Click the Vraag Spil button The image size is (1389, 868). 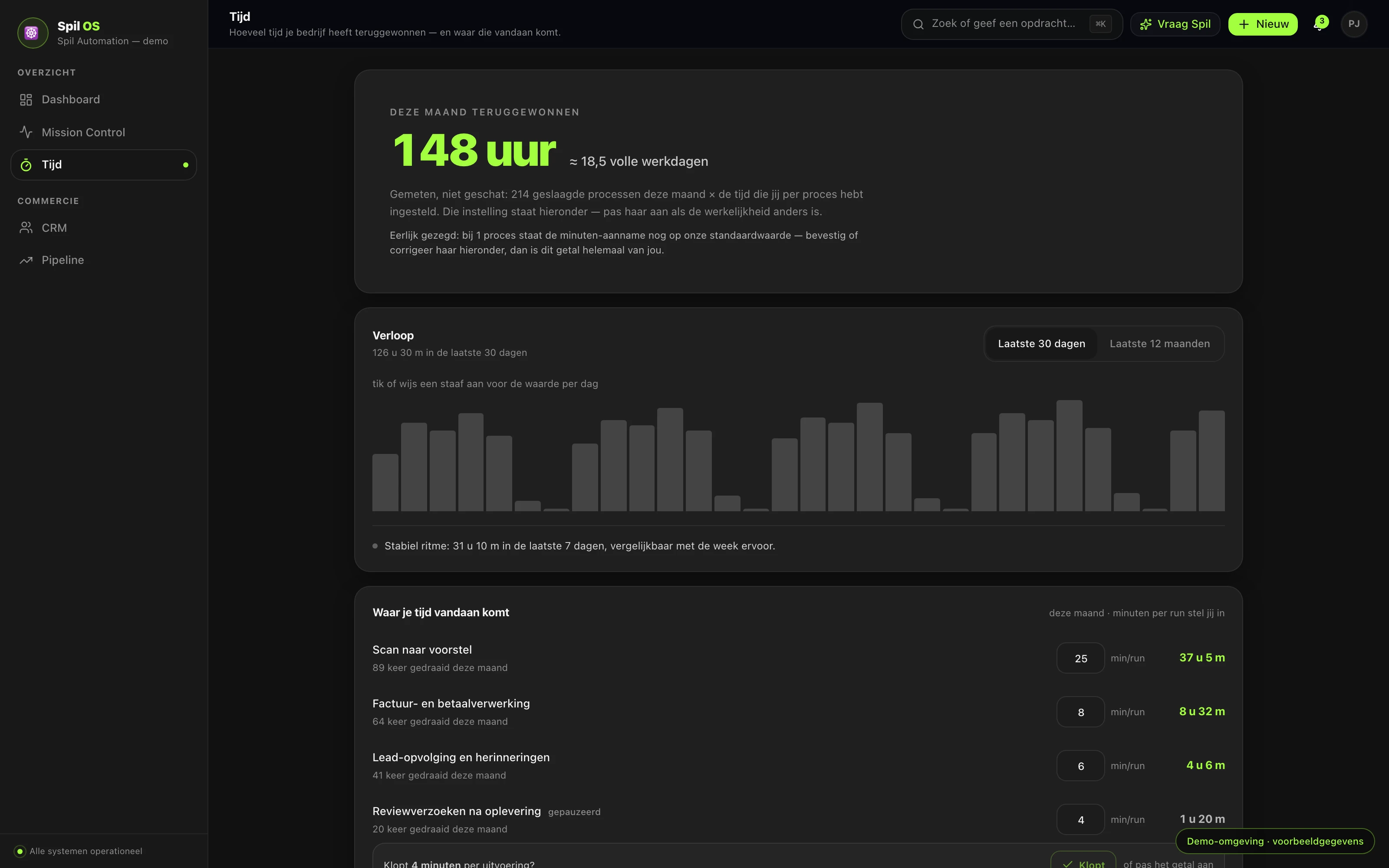(x=1175, y=24)
